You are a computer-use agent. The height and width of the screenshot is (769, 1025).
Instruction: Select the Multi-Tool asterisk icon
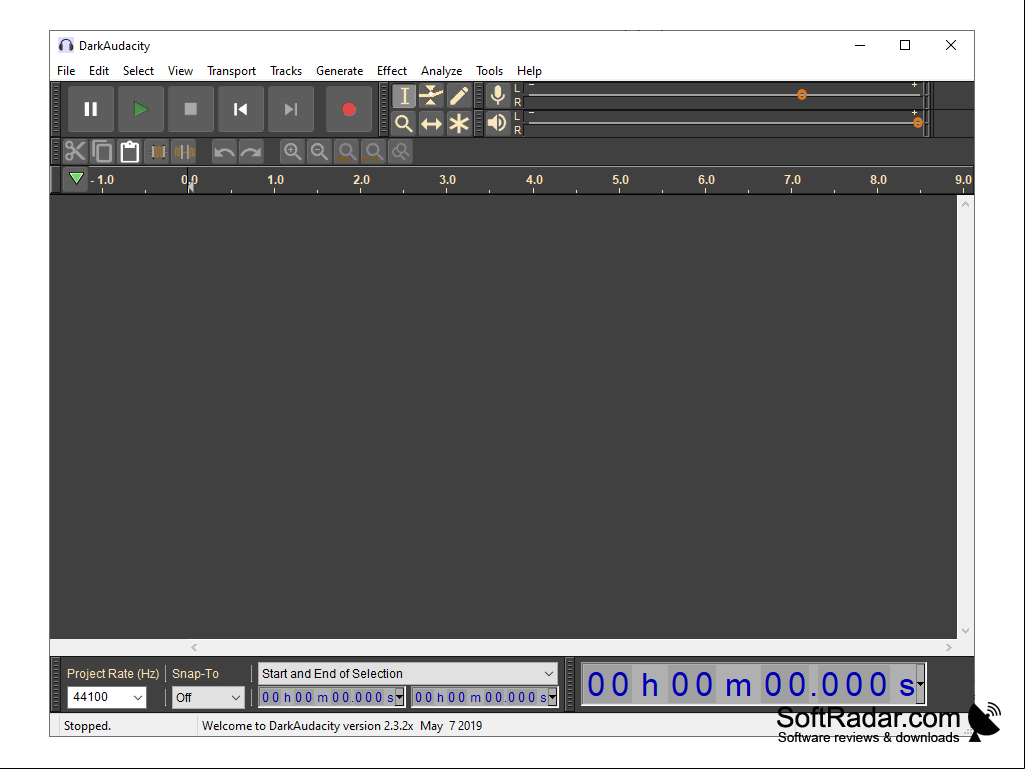(x=459, y=123)
